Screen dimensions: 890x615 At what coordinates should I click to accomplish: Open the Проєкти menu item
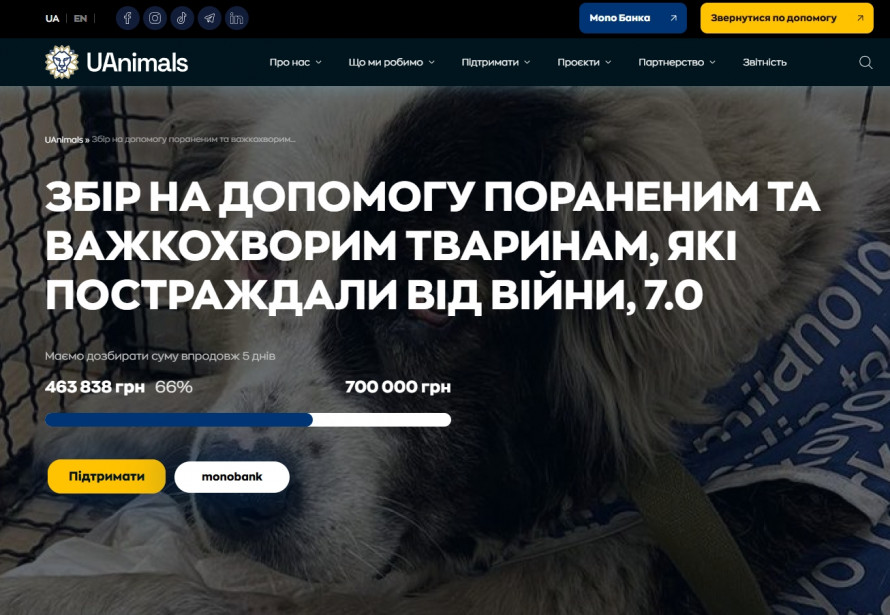point(584,62)
